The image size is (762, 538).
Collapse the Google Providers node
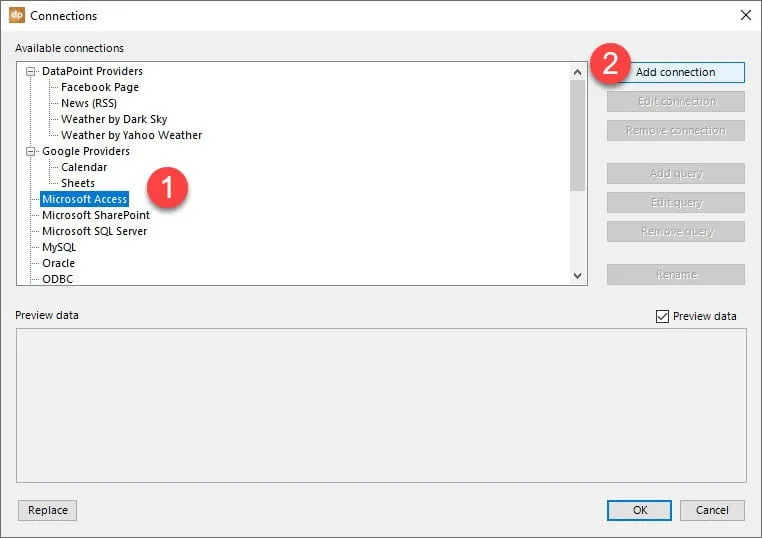coord(31,152)
